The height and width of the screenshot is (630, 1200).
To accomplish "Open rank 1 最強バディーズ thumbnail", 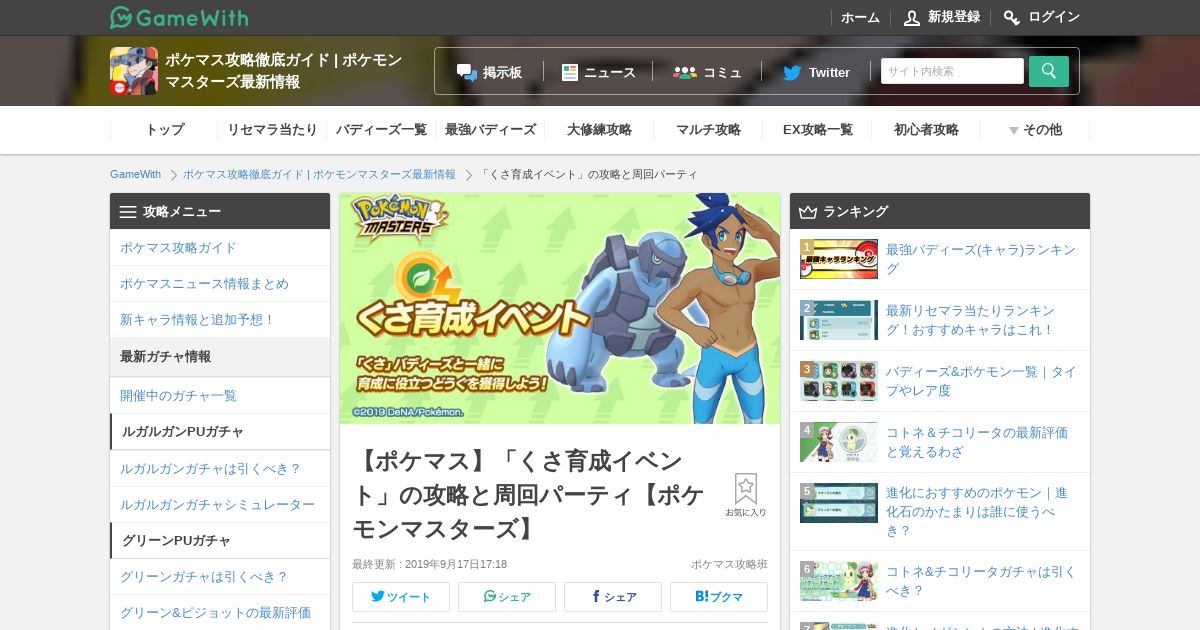I will tap(839, 259).
